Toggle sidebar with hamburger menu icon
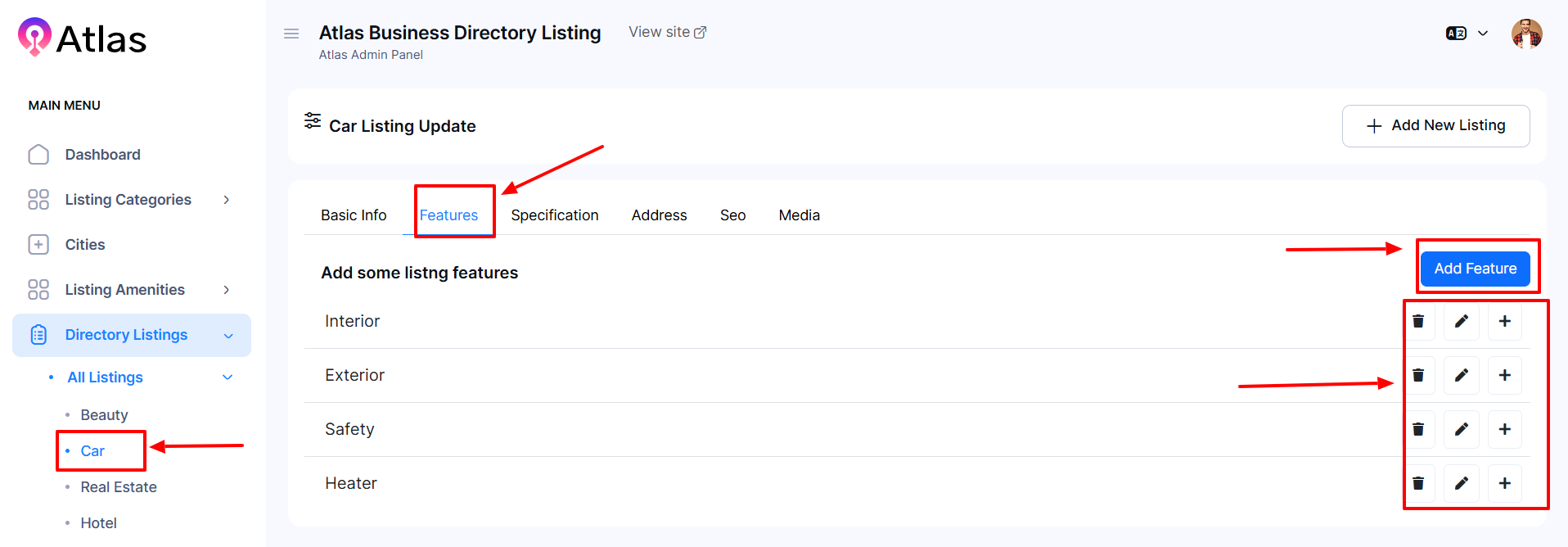The height and width of the screenshot is (547, 1568). [x=291, y=34]
